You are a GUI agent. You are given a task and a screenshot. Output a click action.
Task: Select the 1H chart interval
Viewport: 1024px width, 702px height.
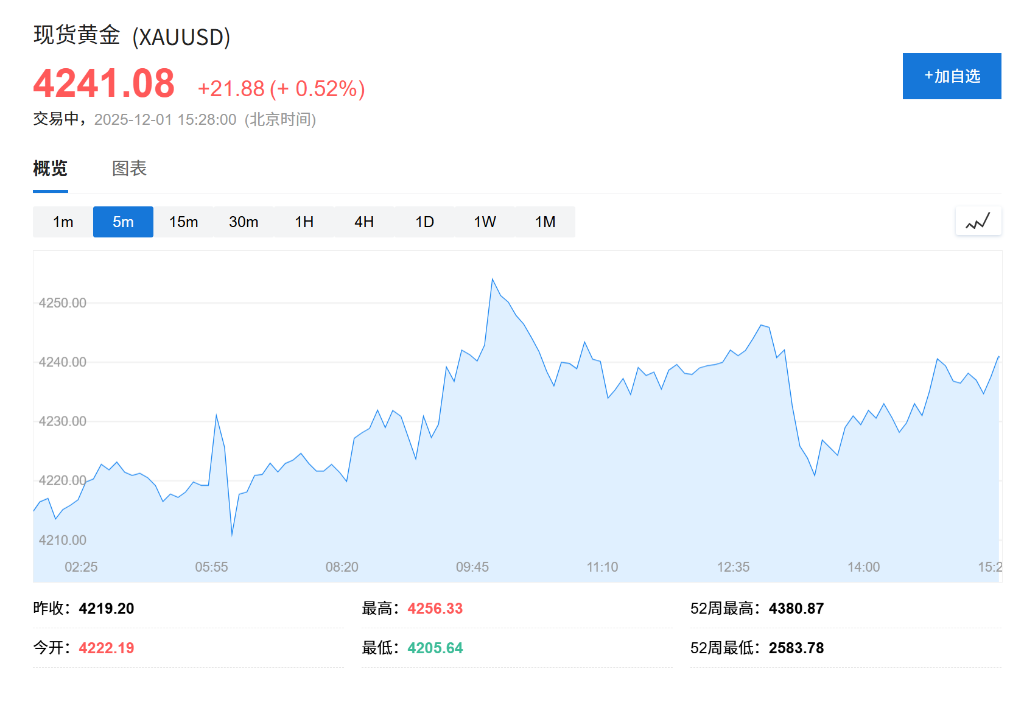tap(304, 221)
